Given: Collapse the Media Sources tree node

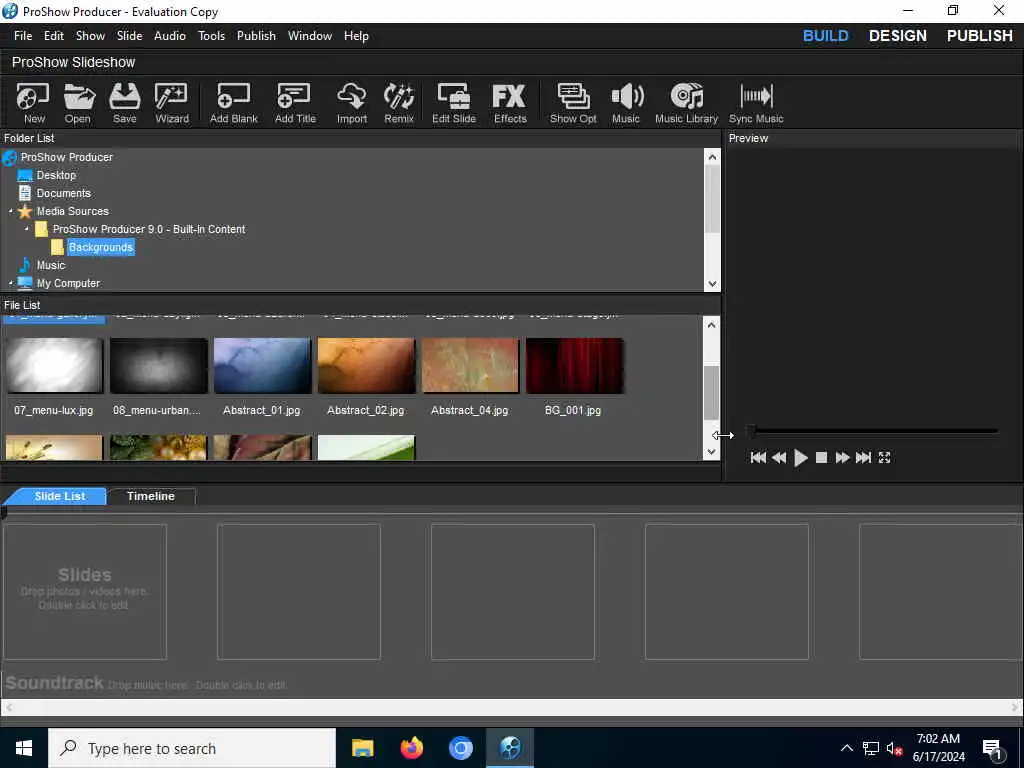Looking at the screenshot, I should (x=10, y=211).
